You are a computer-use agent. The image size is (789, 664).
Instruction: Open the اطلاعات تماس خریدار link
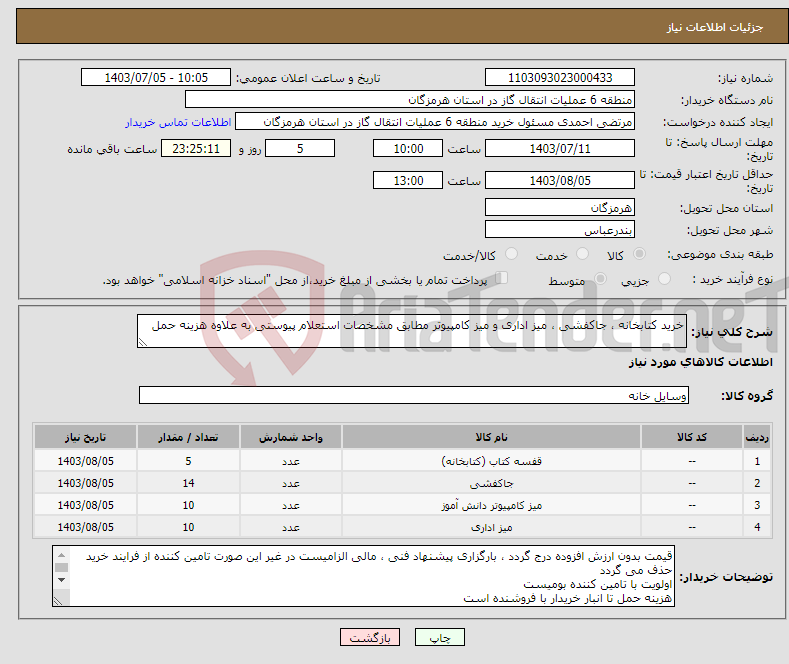pyautogui.click(x=178, y=122)
